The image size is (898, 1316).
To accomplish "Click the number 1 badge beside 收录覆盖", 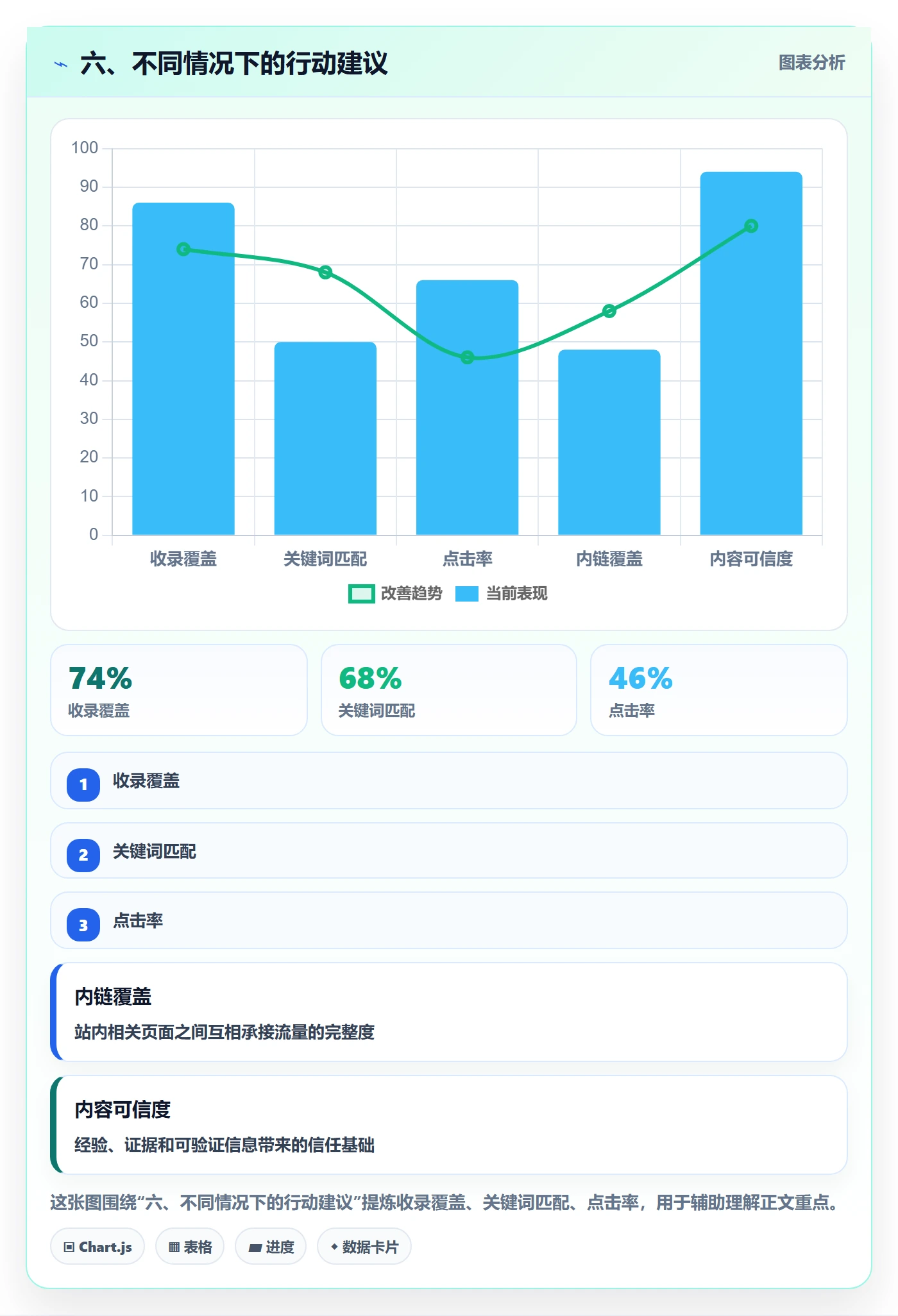I will (x=83, y=784).
